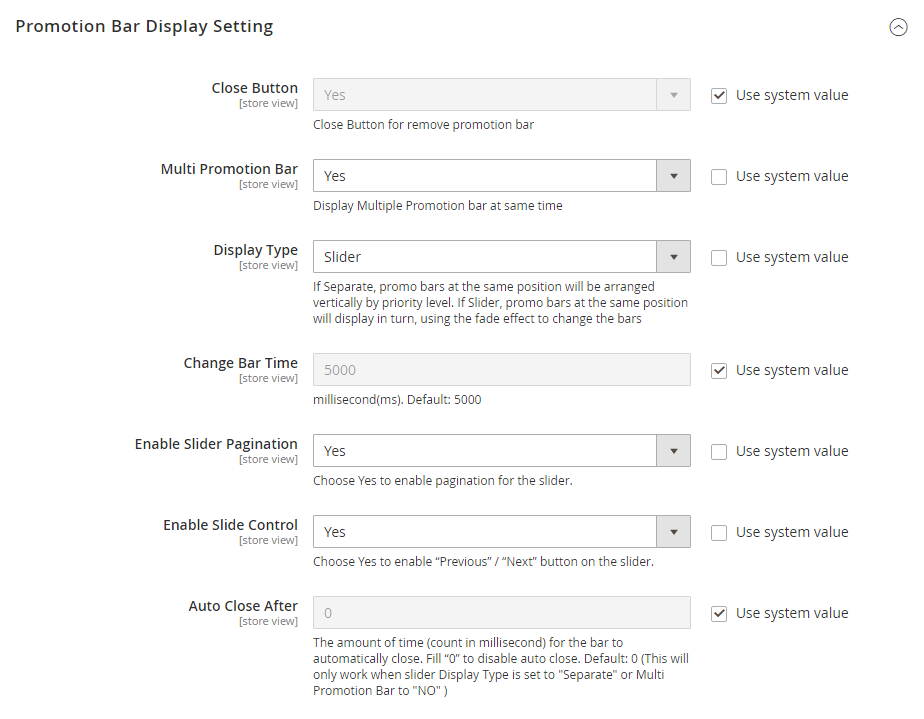The height and width of the screenshot is (719, 924).
Task: Uncheck Use system value for Auto Close After
Action: tap(719, 614)
